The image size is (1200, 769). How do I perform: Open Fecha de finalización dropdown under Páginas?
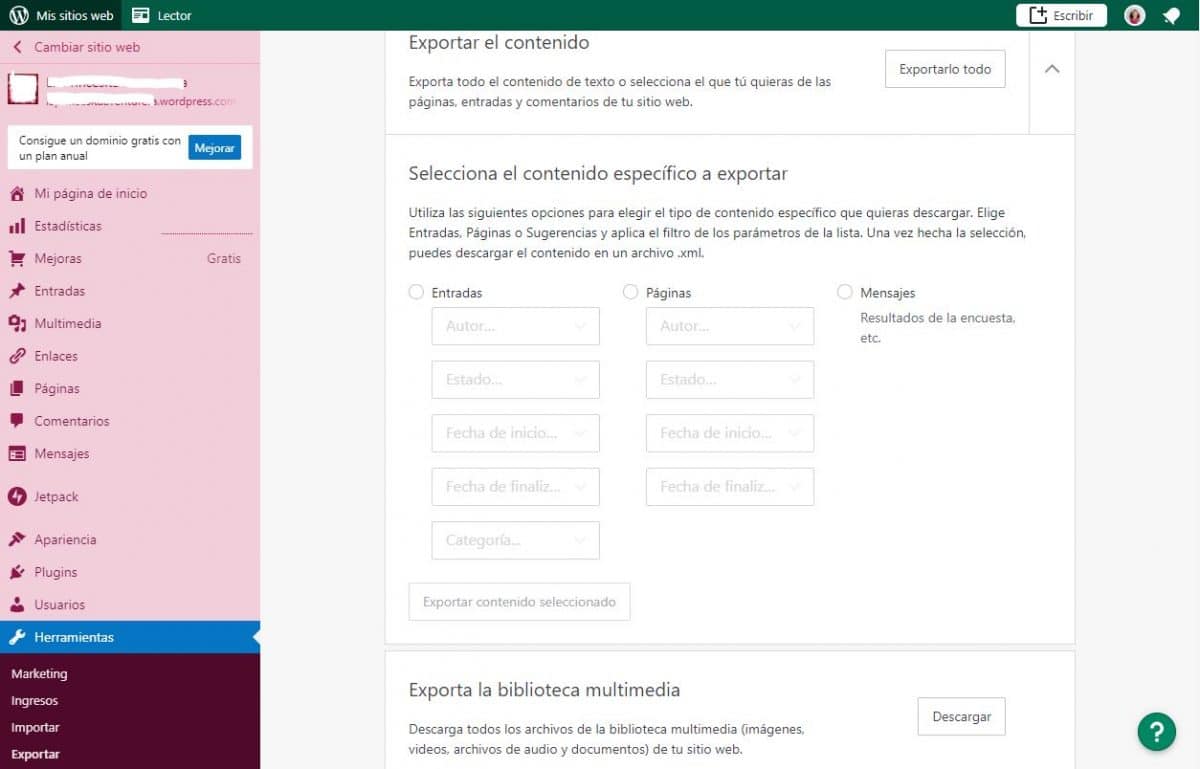coord(730,487)
